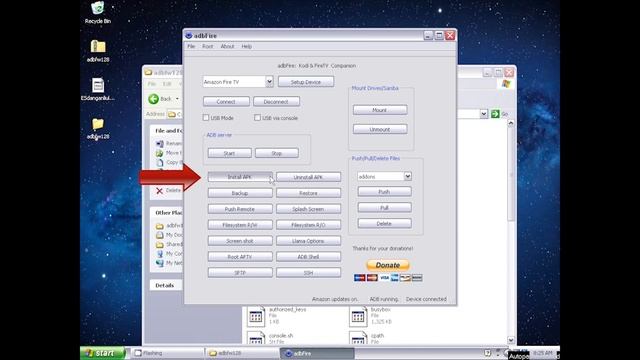Click the Windows Start button
The image size is (640, 360).
tap(103, 353)
